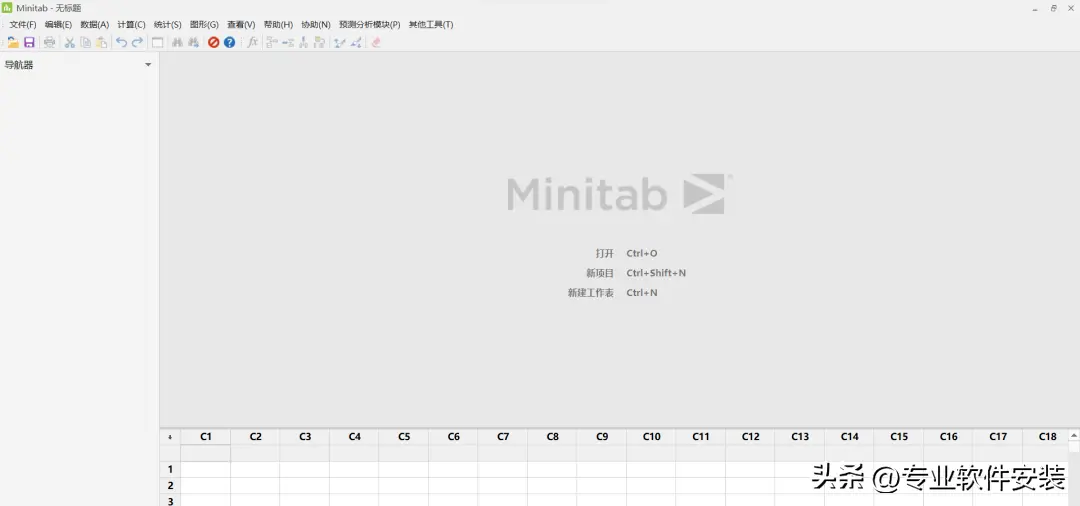This screenshot has width=1080, height=506.
Task: Open the 编辑(E) menu
Action: point(59,24)
